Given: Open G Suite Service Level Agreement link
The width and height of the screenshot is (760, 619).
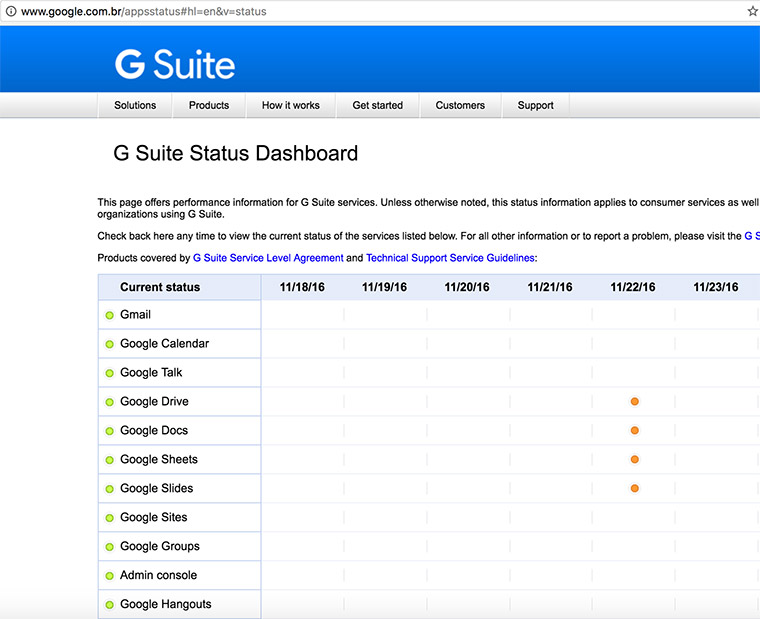Looking at the screenshot, I should pos(268,258).
